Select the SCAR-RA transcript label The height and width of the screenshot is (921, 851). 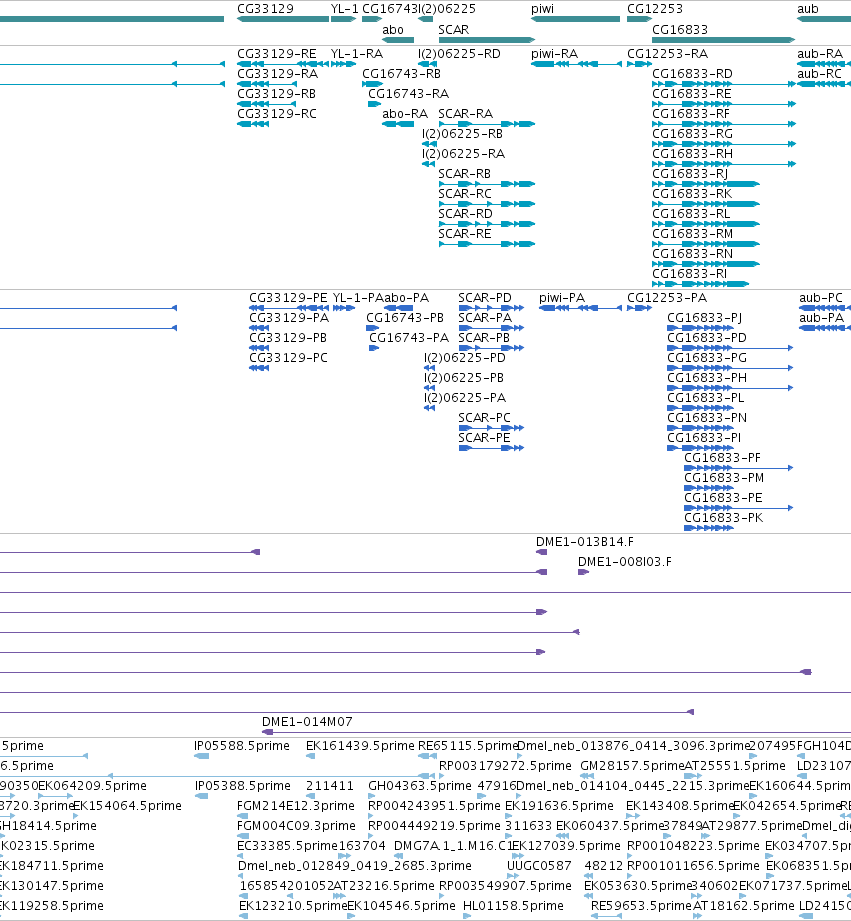[465, 114]
